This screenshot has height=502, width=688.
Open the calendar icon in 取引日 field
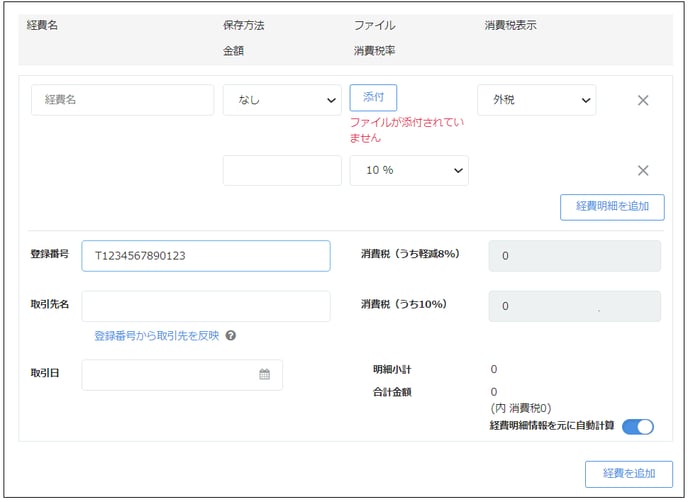point(265,375)
